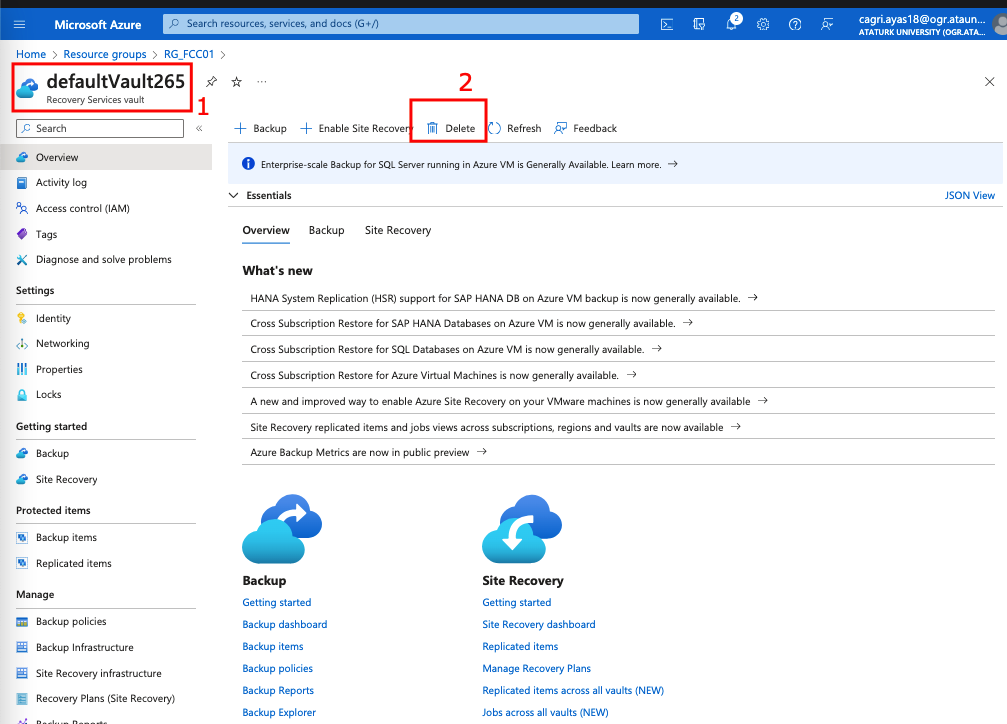The width and height of the screenshot is (1007, 724).
Task: Switch to the Backup tab
Action: coord(326,230)
